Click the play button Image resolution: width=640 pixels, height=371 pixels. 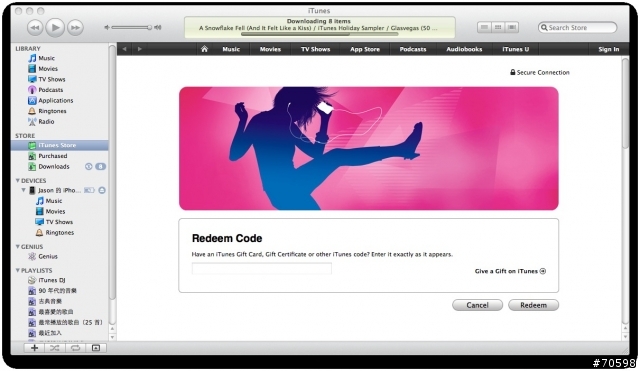pyautogui.click(x=55, y=28)
